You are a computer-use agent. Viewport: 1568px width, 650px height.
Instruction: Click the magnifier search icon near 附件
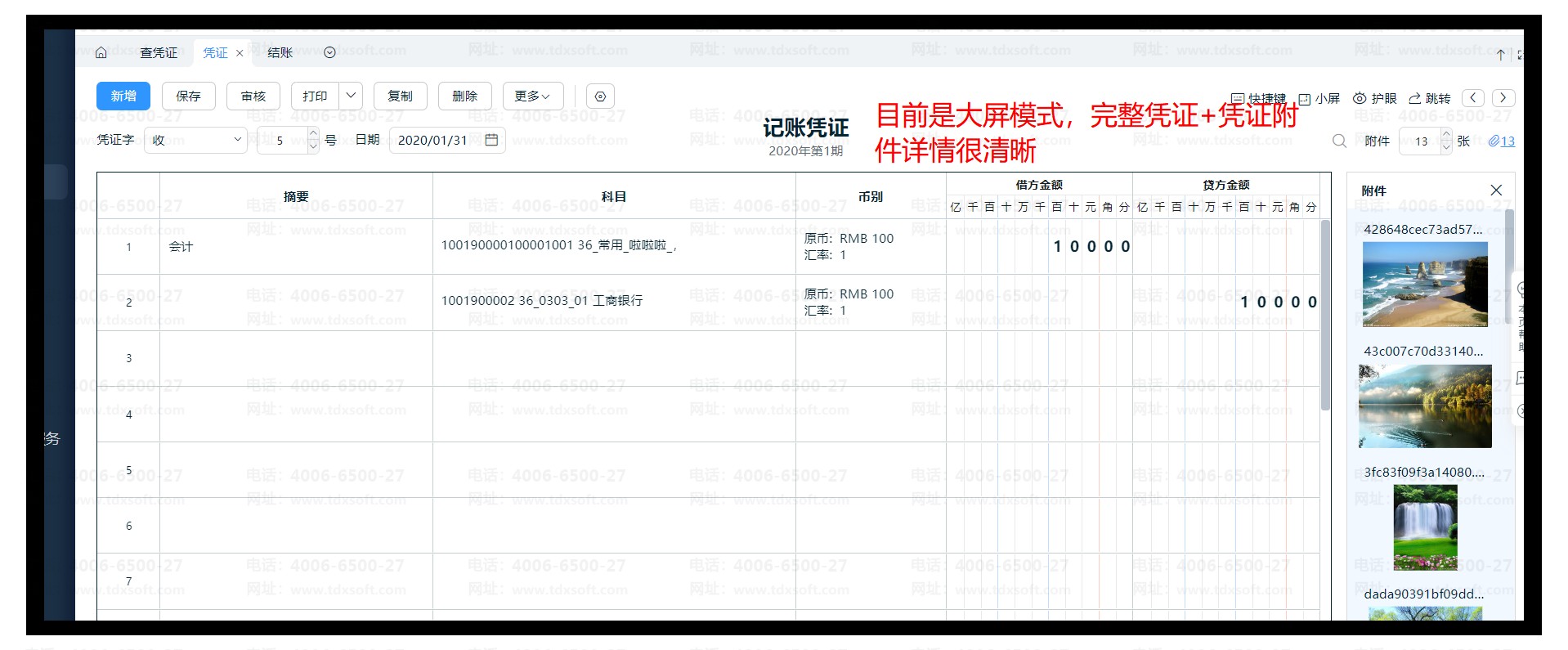click(x=1338, y=141)
